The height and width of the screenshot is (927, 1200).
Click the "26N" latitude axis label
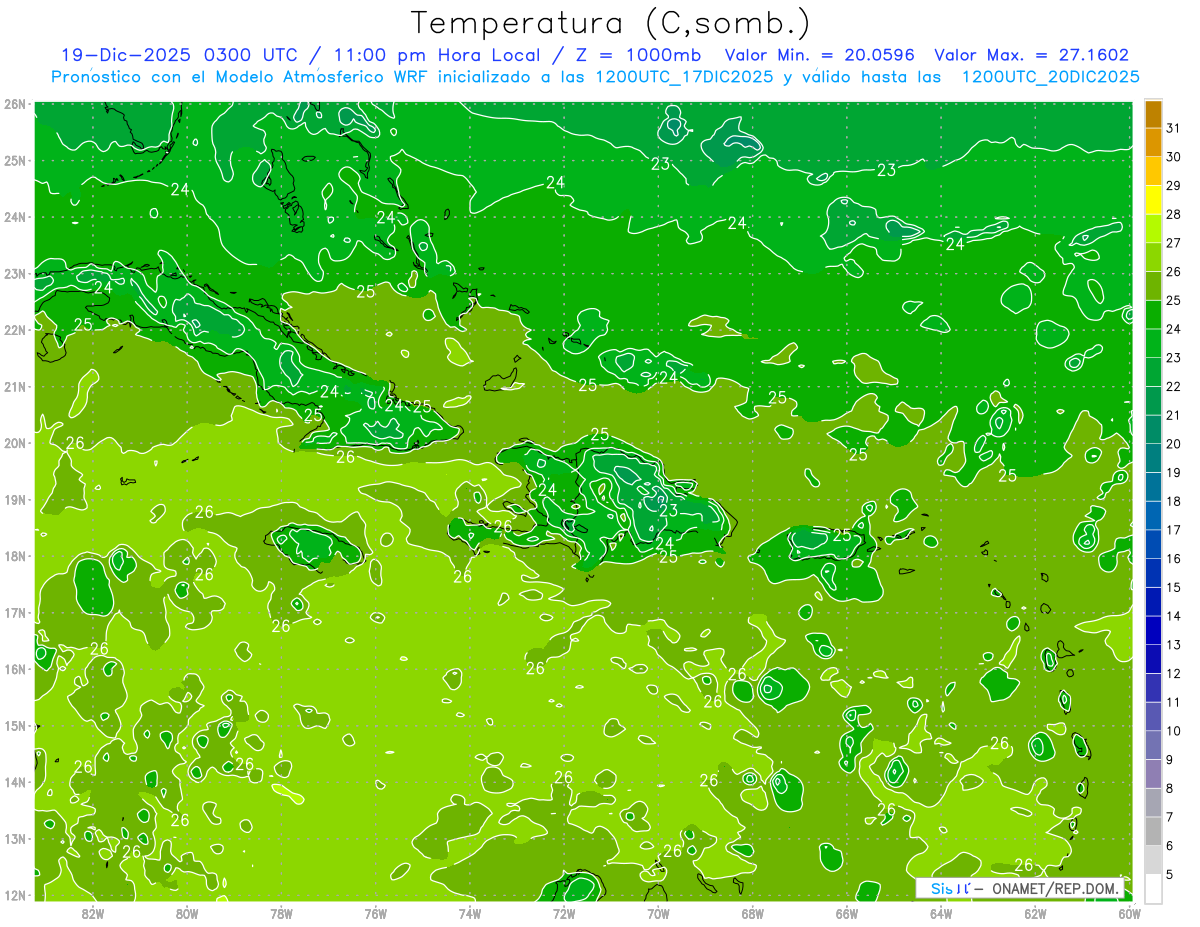pos(15,104)
